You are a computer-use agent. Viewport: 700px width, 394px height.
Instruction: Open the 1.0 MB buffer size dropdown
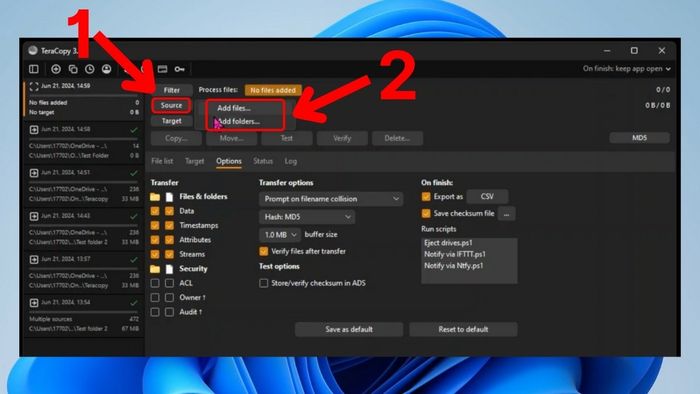coord(280,235)
